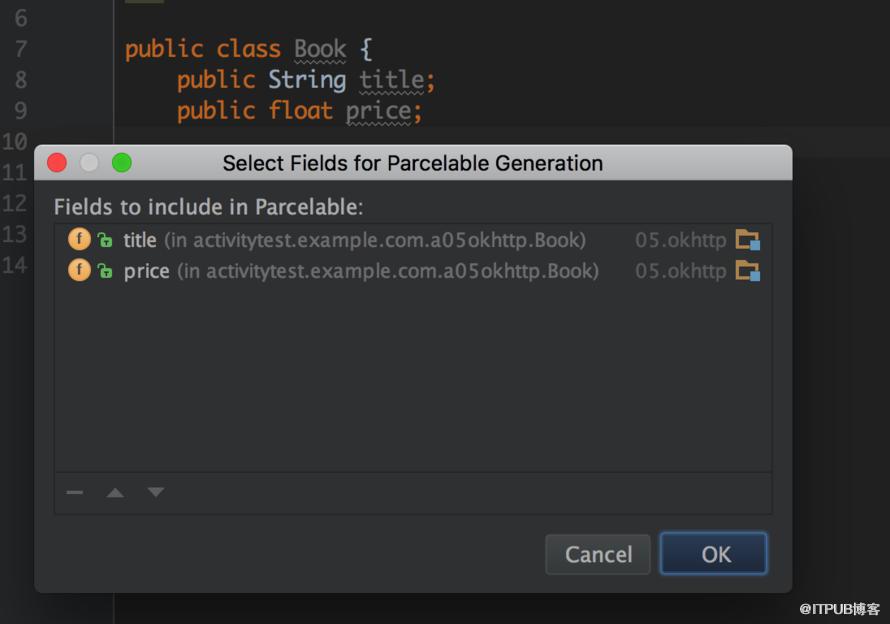Click the price variable in editor code
The image size is (890, 624).
click(379, 111)
